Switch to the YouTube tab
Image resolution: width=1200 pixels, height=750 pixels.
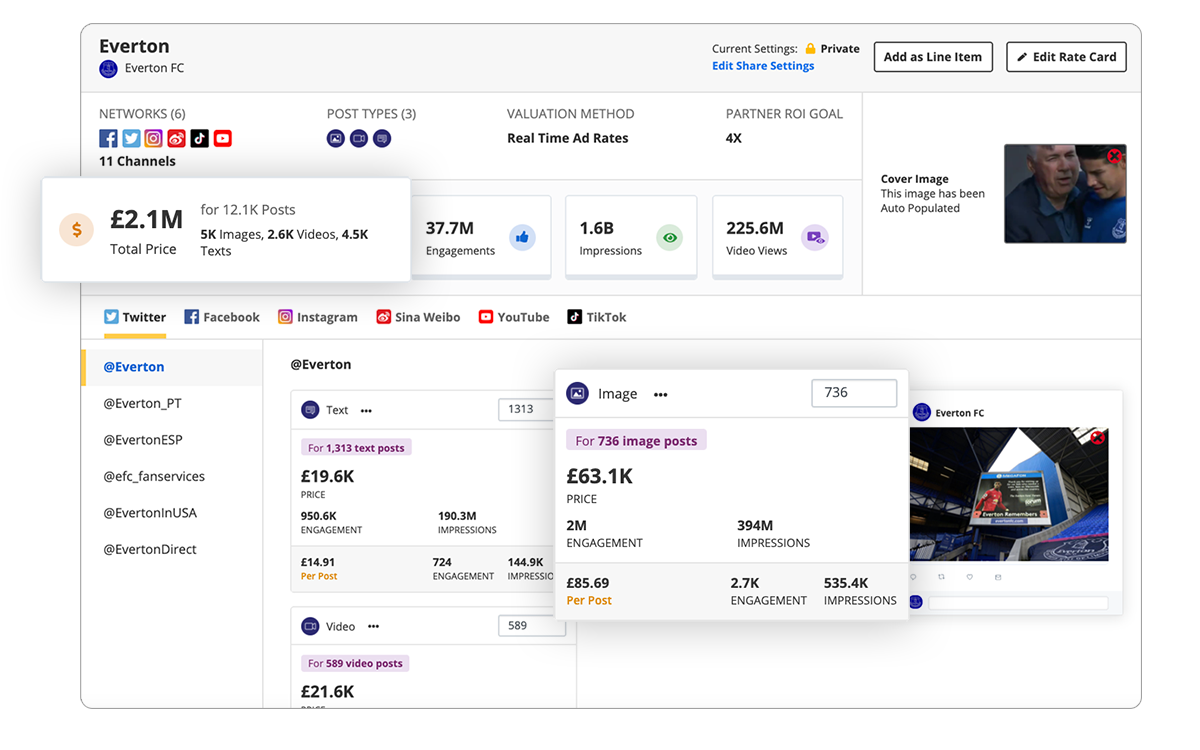(514, 317)
